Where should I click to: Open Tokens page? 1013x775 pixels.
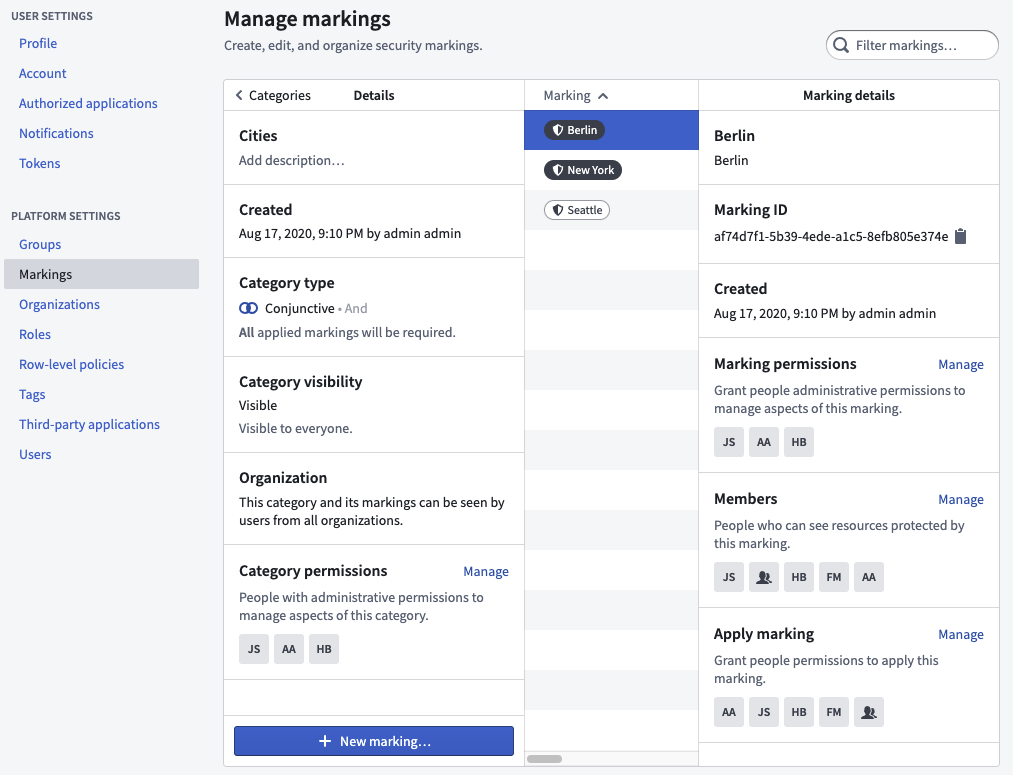tap(39, 163)
